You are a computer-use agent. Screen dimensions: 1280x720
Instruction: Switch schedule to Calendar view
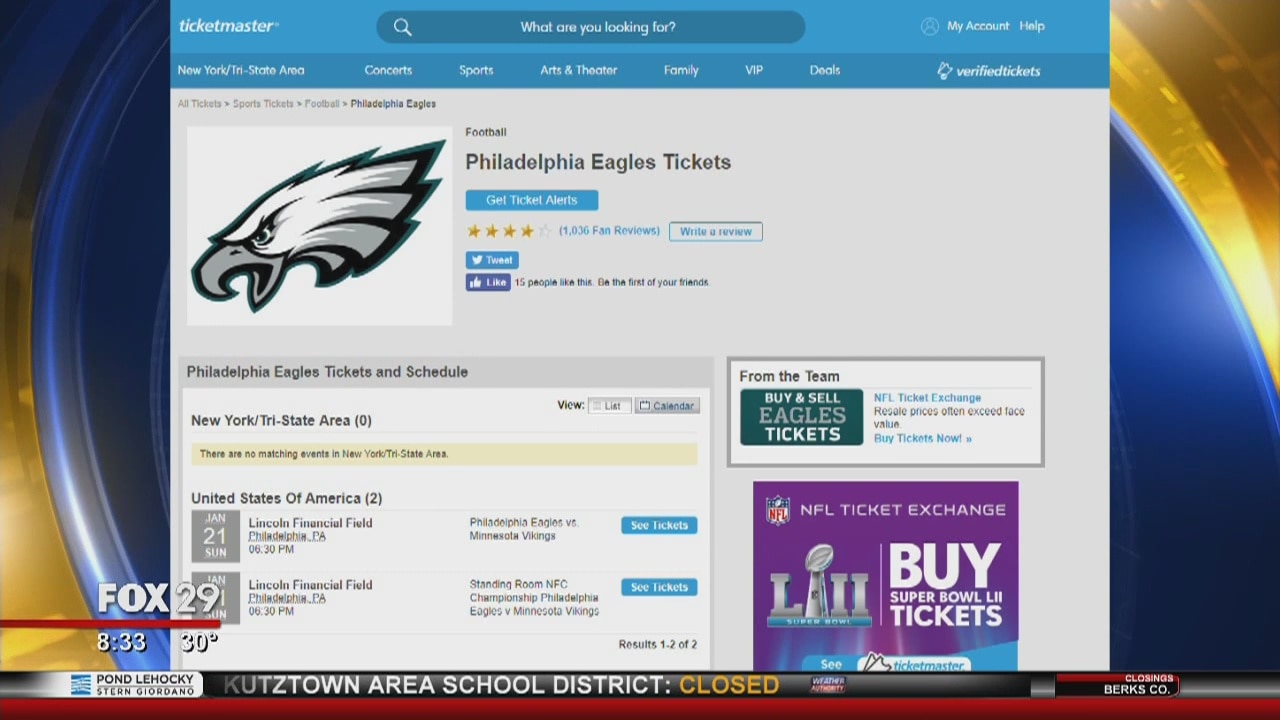pyautogui.click(x=667, y=406)
